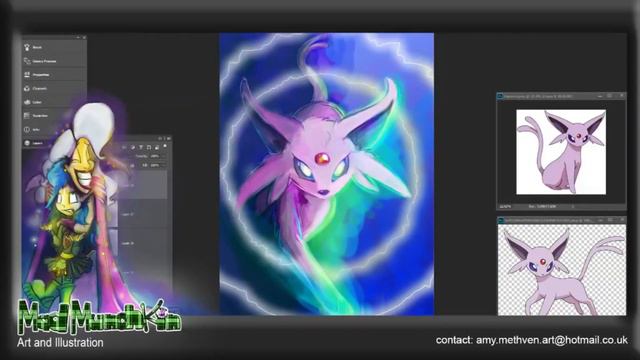Screen dimensions: 640x360
Task: Click zoom percentage in sitting Espeon window
Action: click(506, 207)
